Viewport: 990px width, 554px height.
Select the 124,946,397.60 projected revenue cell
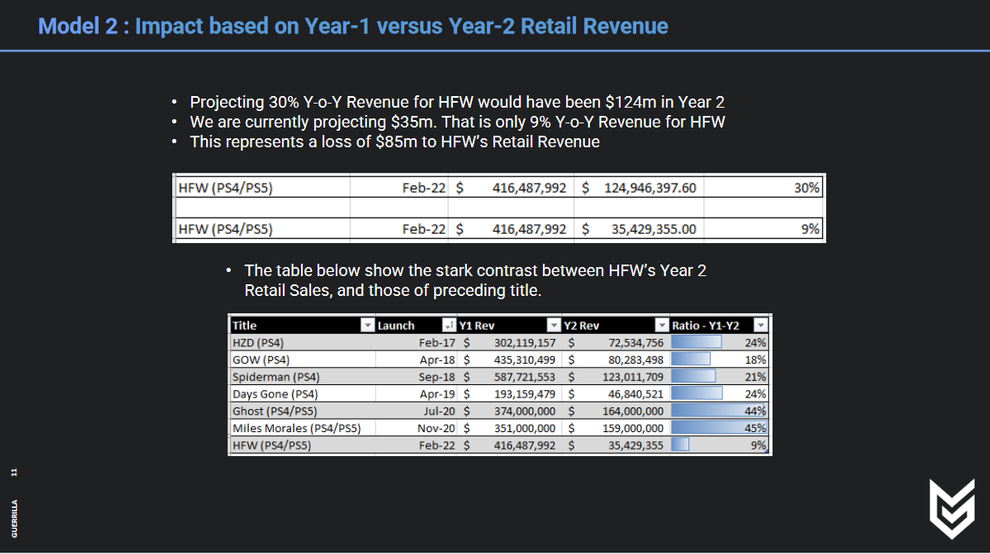pos(638,188)
